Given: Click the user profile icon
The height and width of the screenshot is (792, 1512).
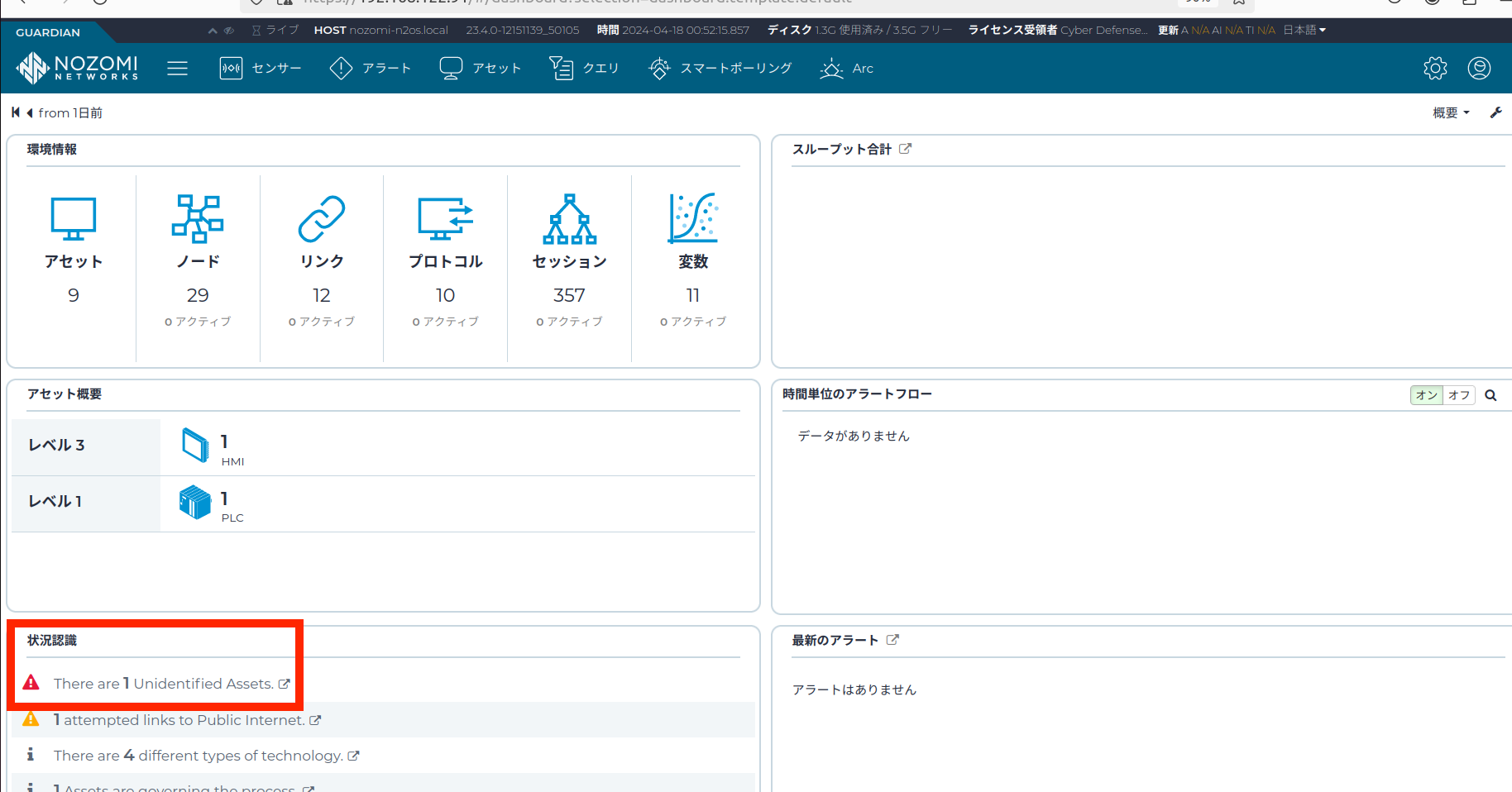Looking at the screenshot, I should coord(1479,68).
